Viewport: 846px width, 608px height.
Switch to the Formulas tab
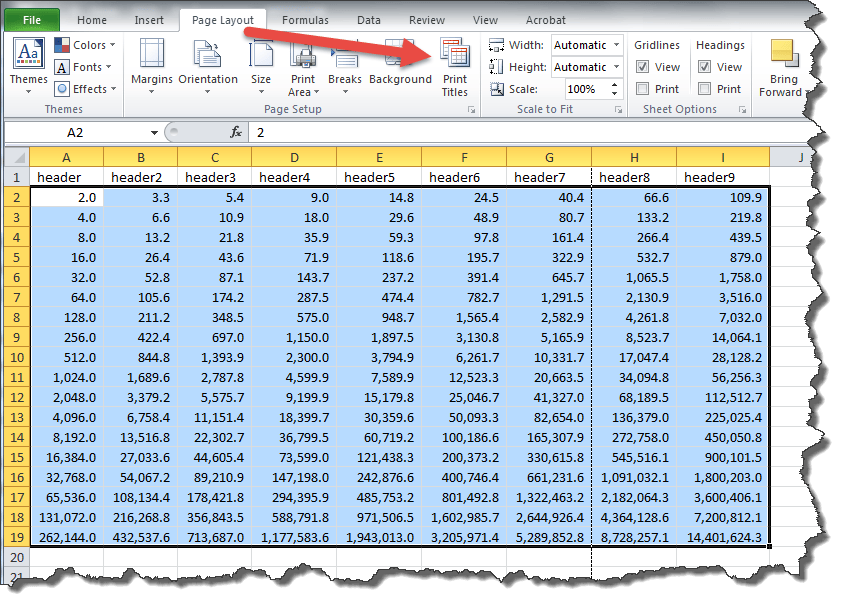coord(305,20)
